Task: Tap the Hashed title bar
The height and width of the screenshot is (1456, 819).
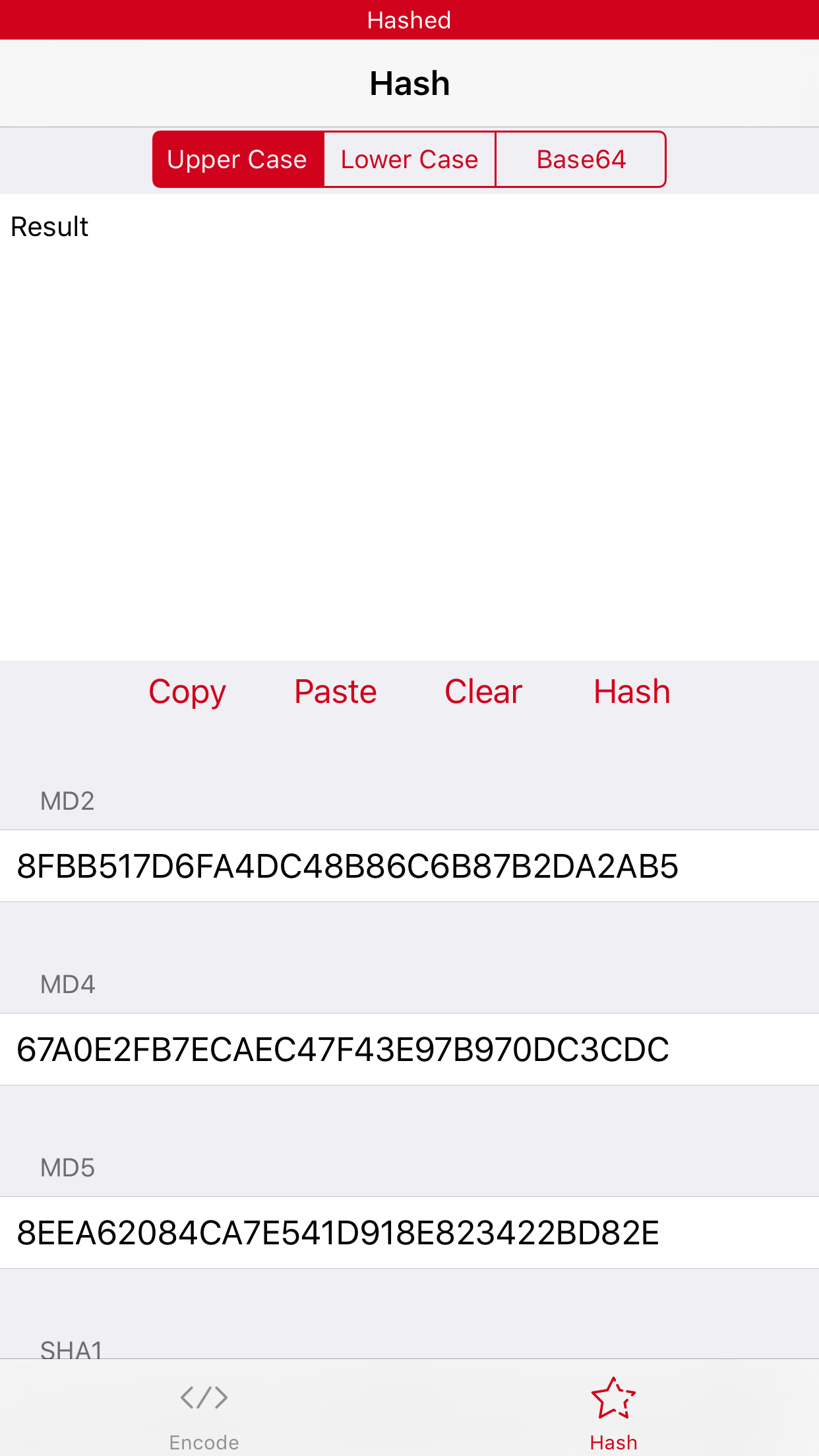Action: pyautogui.click(x=409, y=20)
